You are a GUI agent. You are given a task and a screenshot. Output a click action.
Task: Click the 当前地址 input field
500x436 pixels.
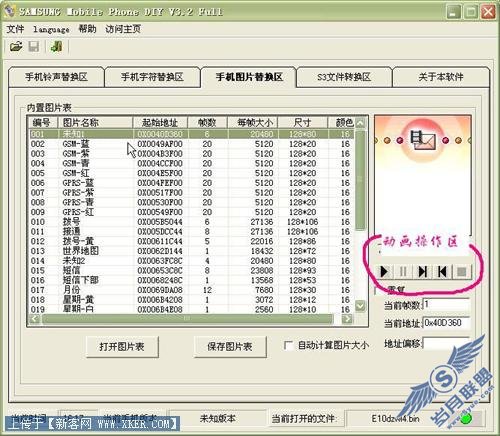point(446,323)
